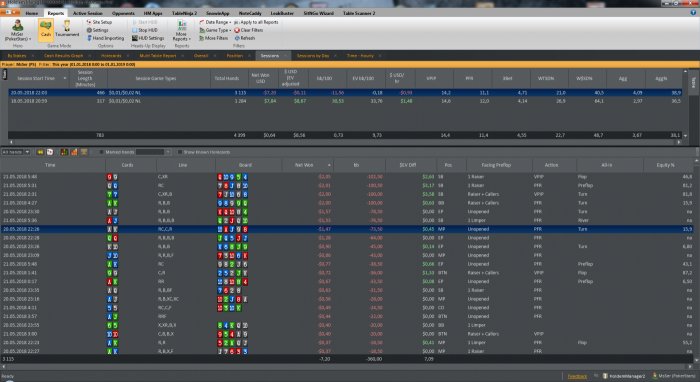The image size is (700, 382).
Task: Expand the All hands dropdown
Action: (16, 152)
